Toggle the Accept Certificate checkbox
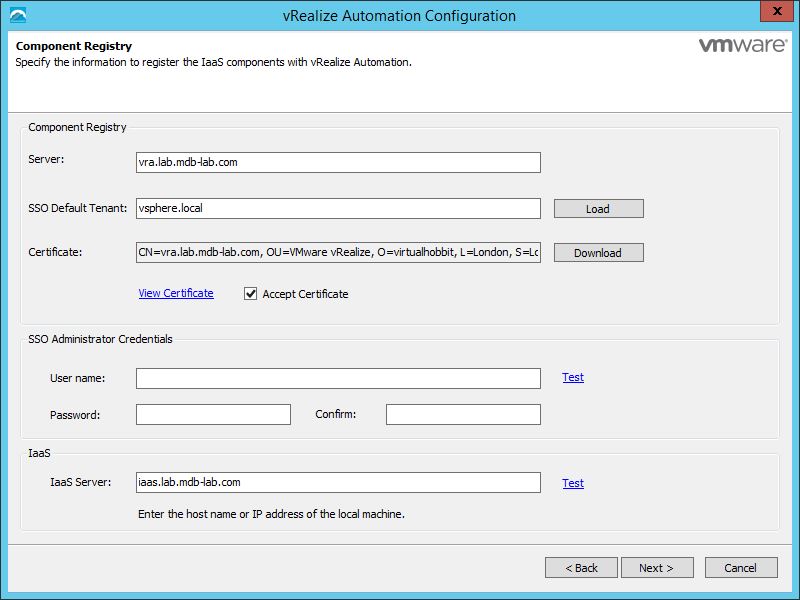This screenshot has height=600, width=800. tap(250, 294)
